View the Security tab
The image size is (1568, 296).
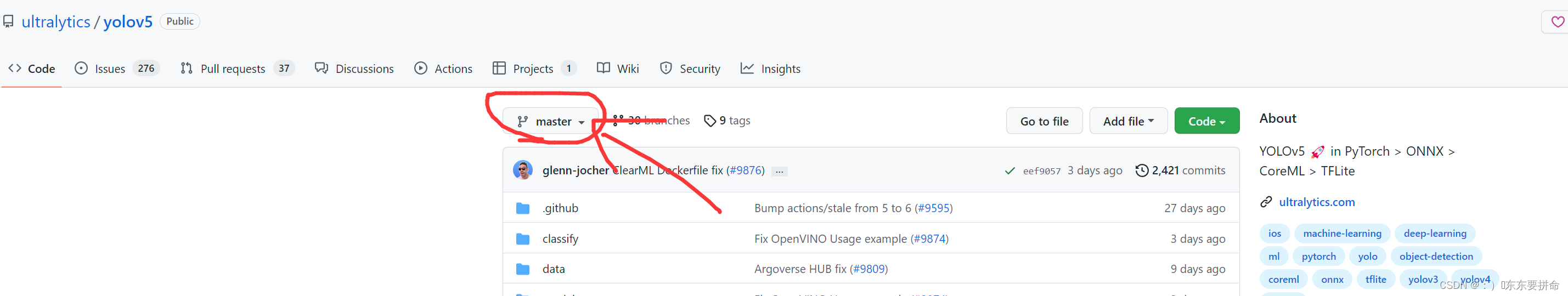690,69
